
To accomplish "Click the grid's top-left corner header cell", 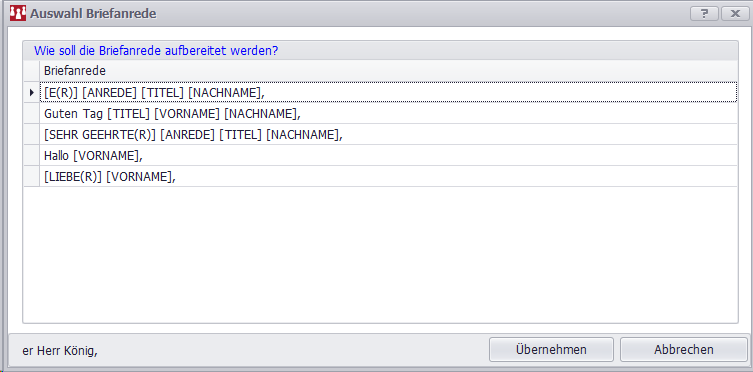I will (x=32, y=71).
